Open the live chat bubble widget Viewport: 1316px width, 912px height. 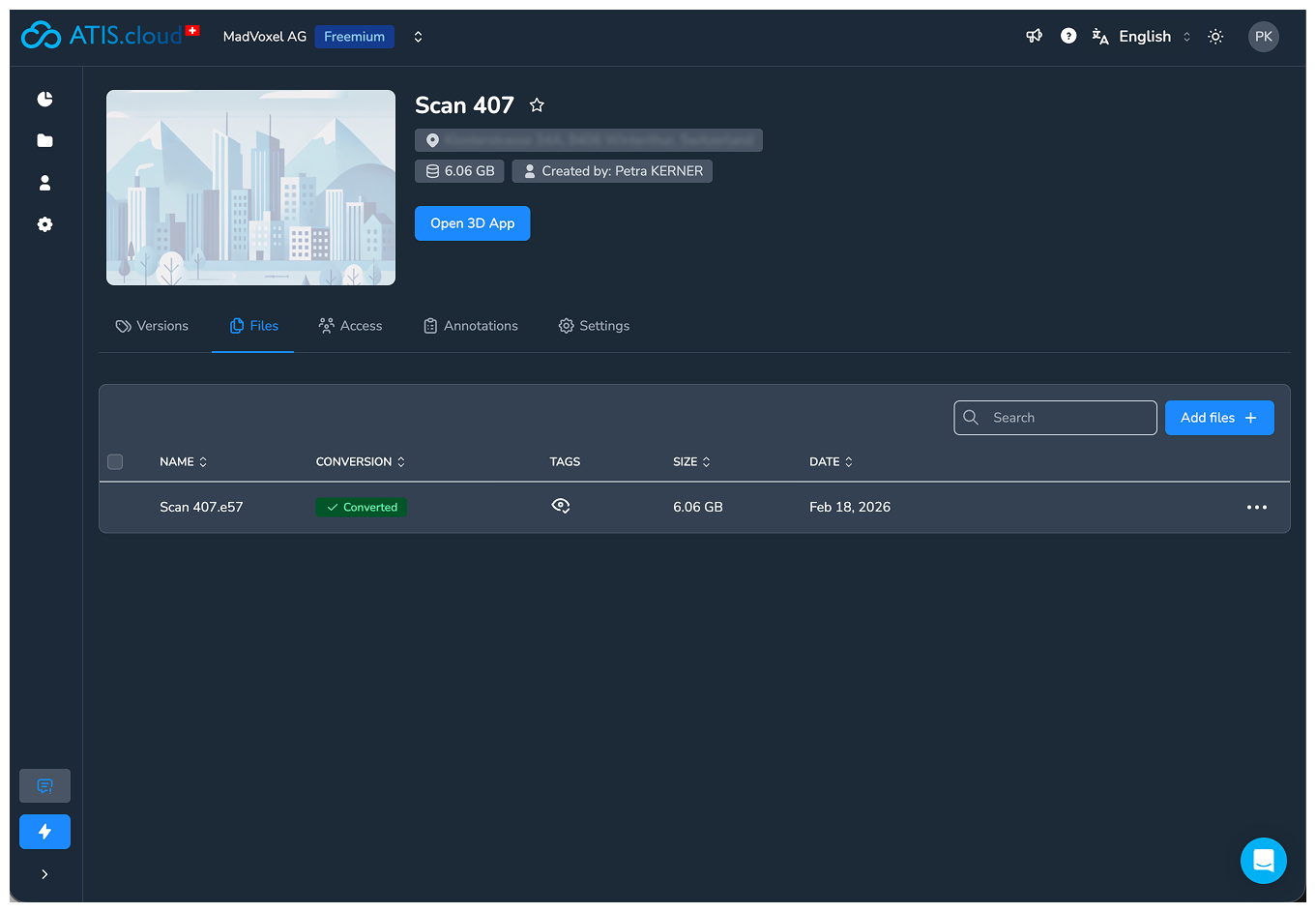(x=1263, y=860)
